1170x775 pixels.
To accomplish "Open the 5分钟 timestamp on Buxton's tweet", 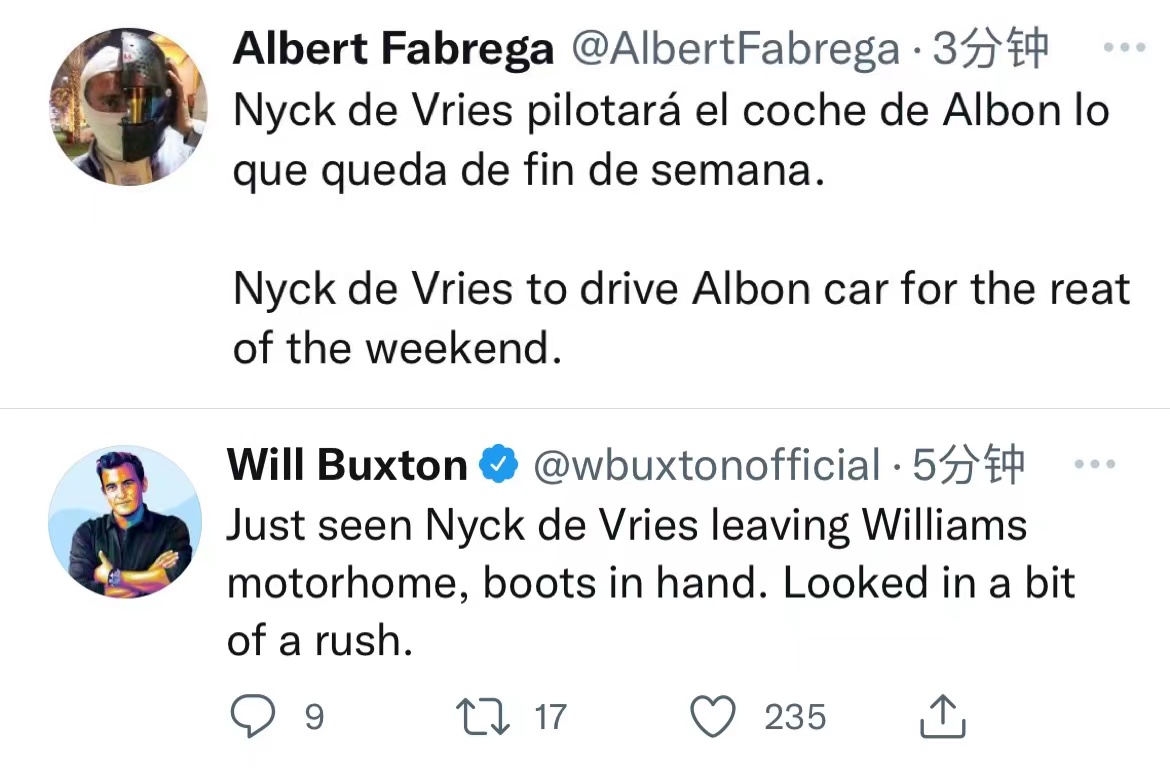I will point(968,465).
